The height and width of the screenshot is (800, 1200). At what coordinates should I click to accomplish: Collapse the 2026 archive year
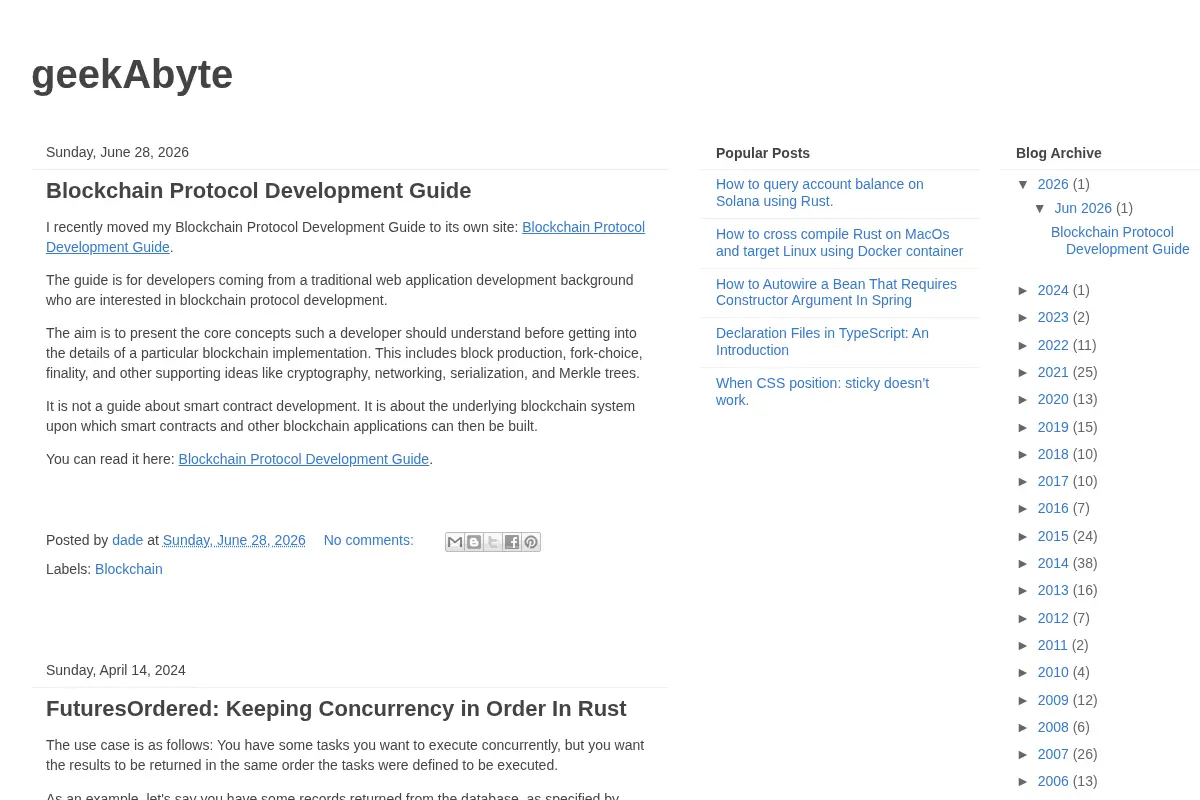pyautogui.click(x=1023, y=184)
